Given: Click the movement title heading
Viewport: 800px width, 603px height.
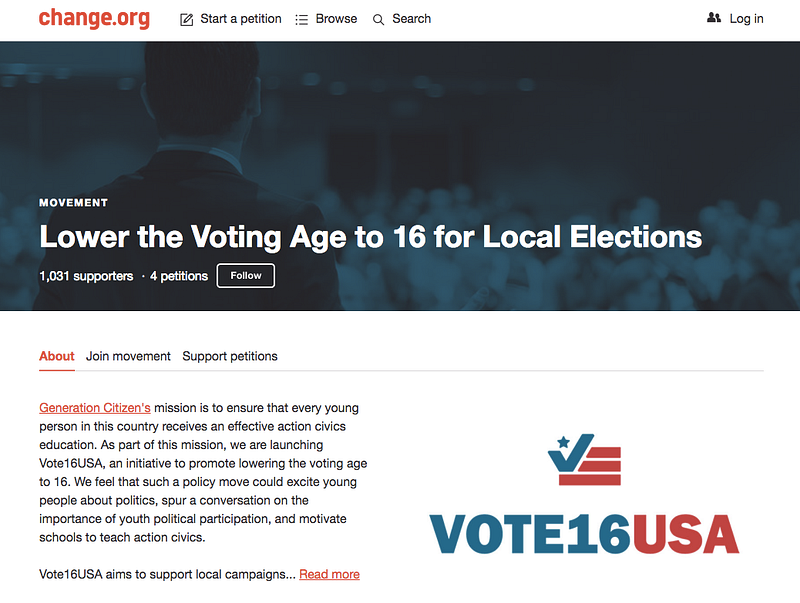Looking at the screenshot, I should point(370,237).
